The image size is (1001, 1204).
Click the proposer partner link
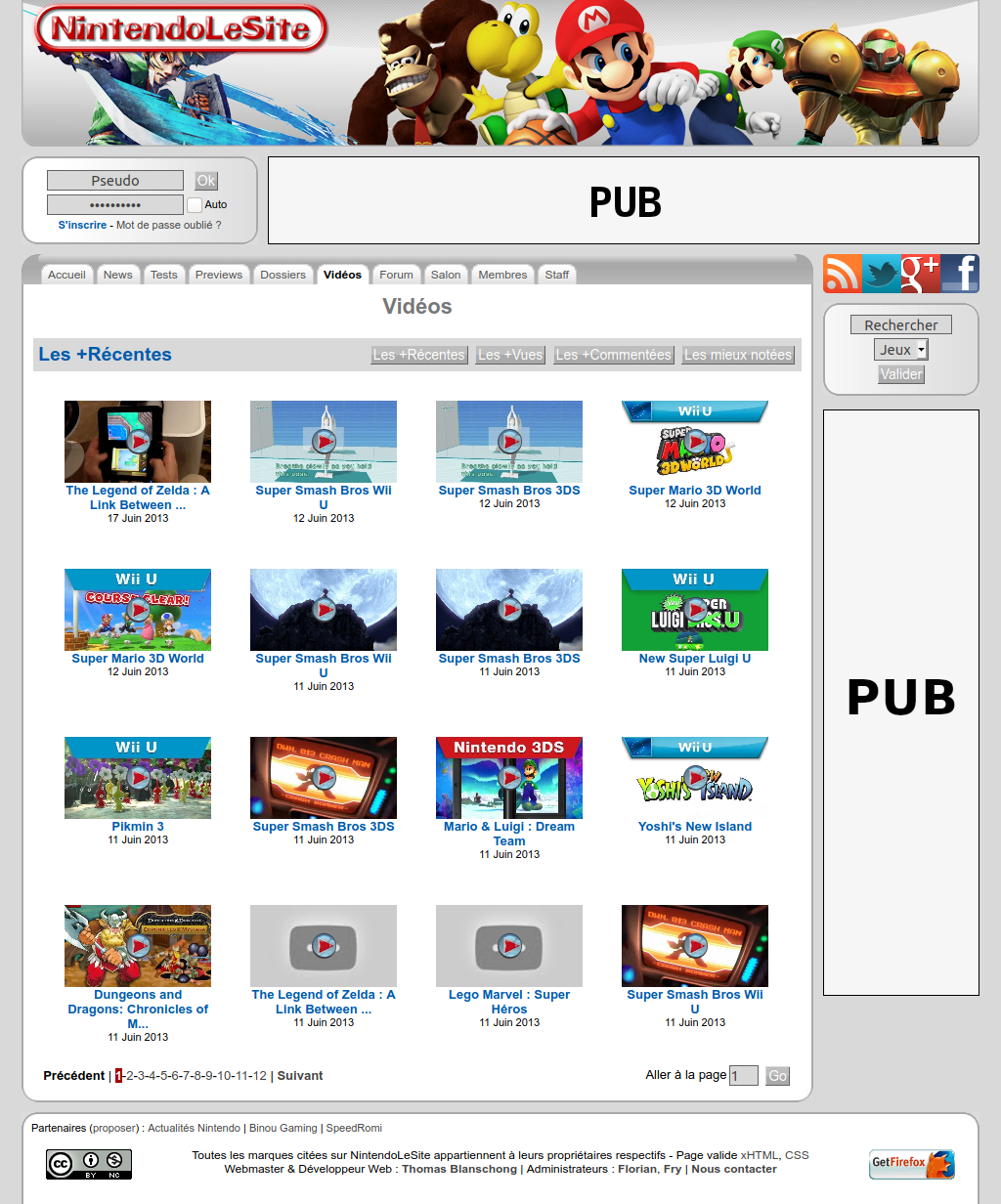pyautogui.click(x=114, y=1128)
